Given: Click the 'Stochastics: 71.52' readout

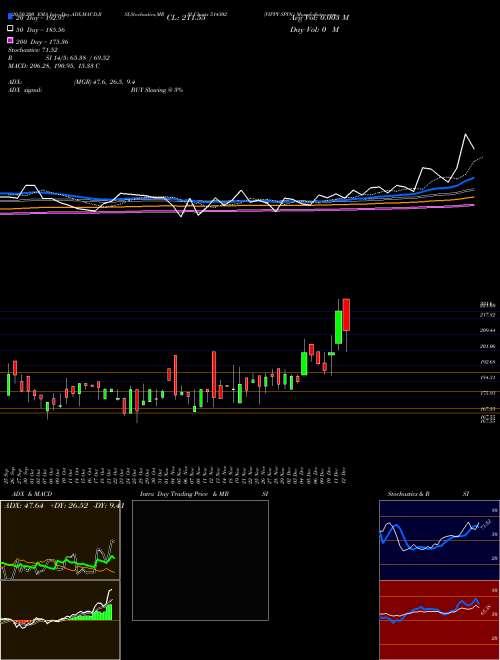Looking at the screenshot, I should 33,50.
